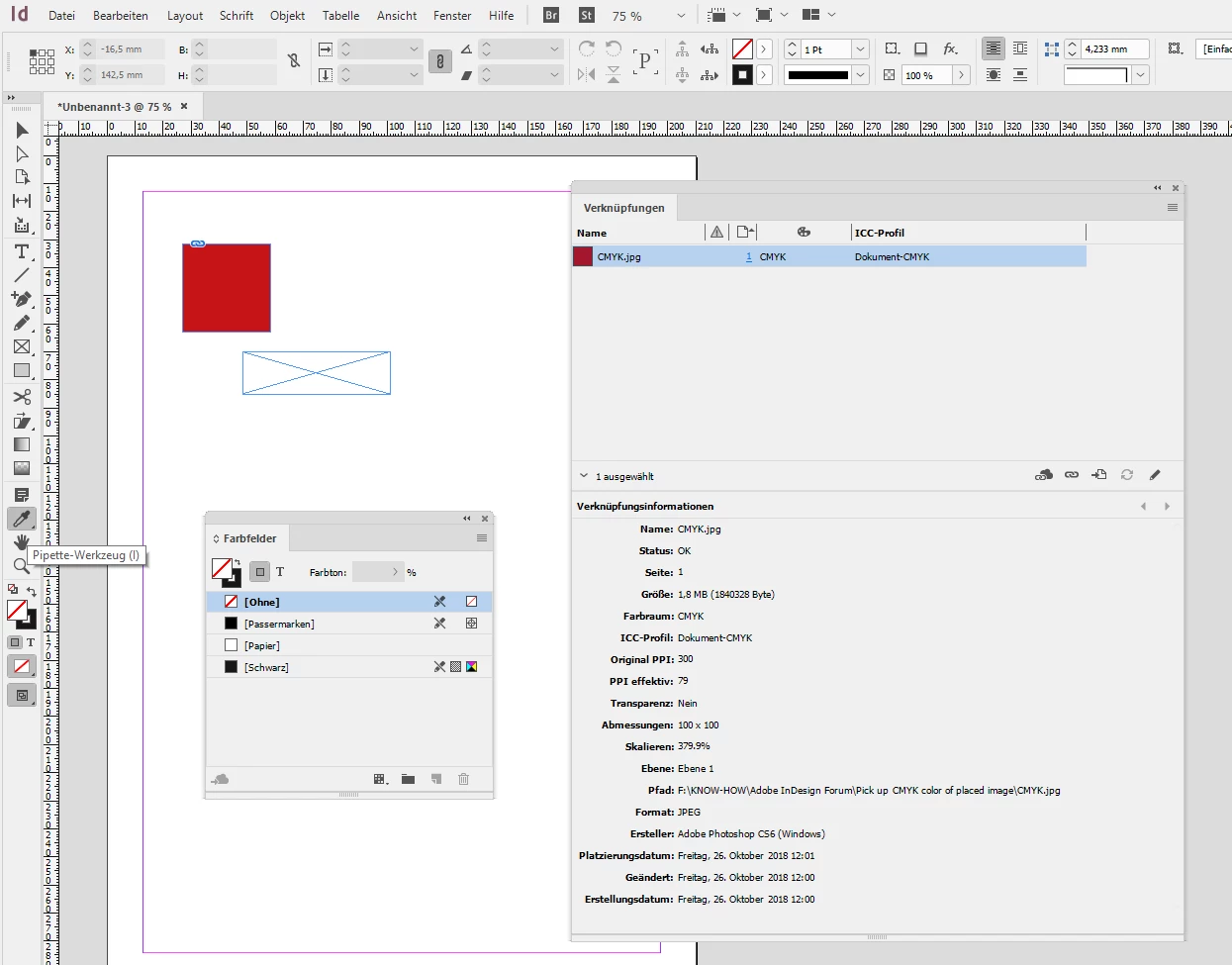Toggle formatting affects container in Farbfelder panel

point(259,572)
